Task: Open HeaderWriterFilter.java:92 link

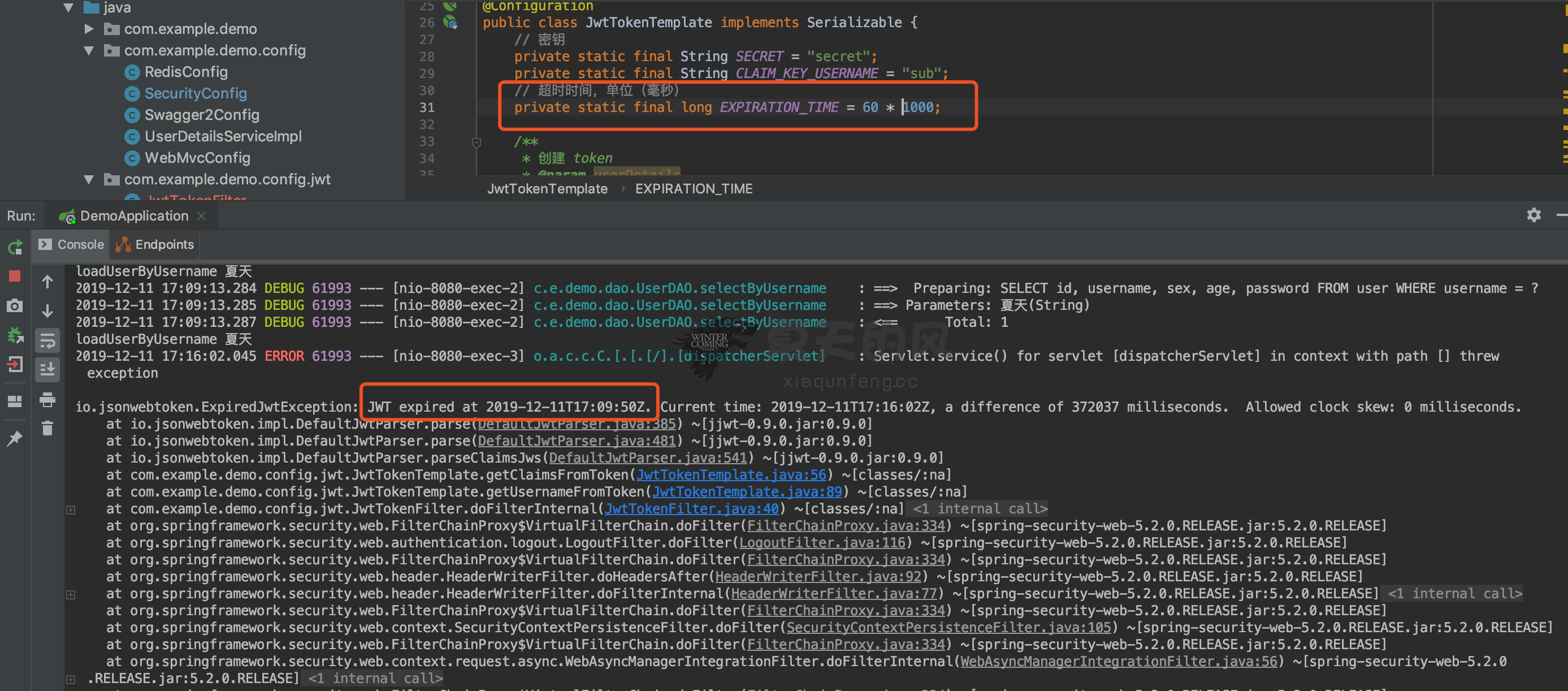Action: point(818,577)
